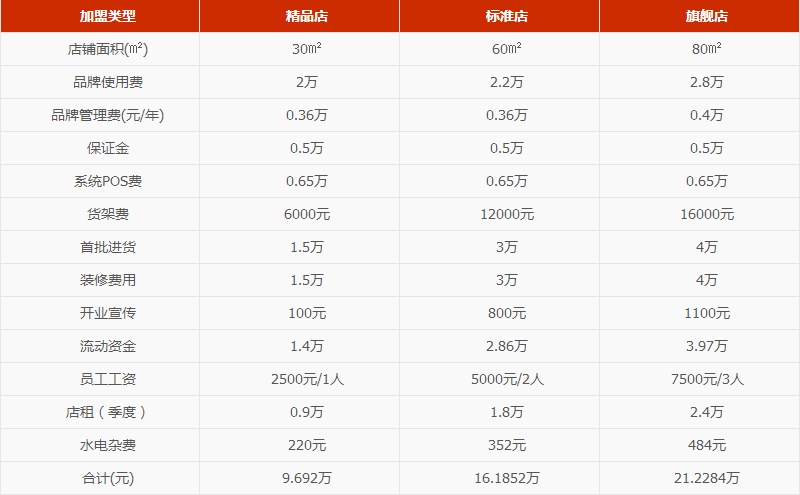Image resolution: width=800 pixels, height=495 pixels.
Task: Click the 货架费 value 12000元
Action: (x=507, y=214)
